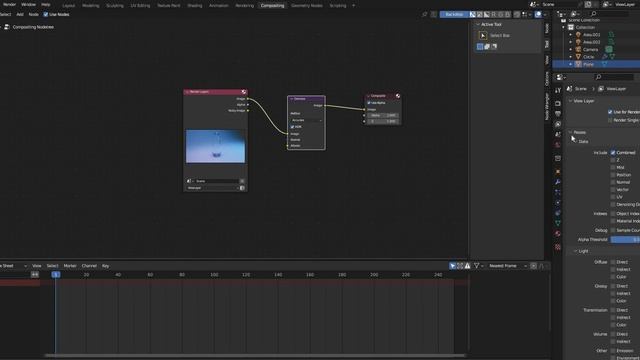Enable the Normal pass checkbox
This screenshot has height=360, width=640.
tap(613, 182)
